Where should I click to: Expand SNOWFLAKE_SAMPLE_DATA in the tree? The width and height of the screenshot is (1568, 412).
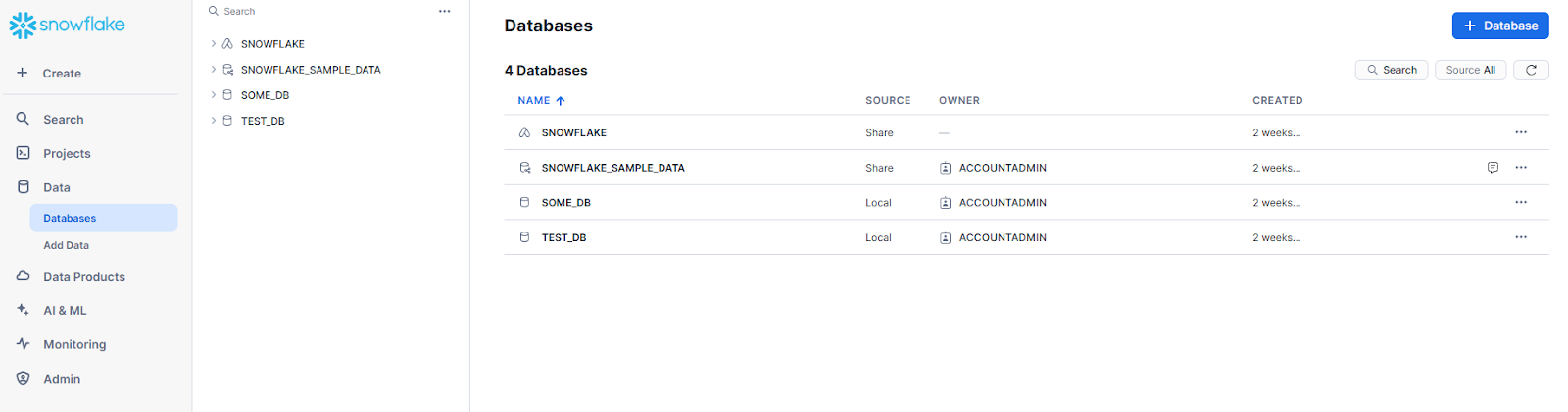click(214, 70)
